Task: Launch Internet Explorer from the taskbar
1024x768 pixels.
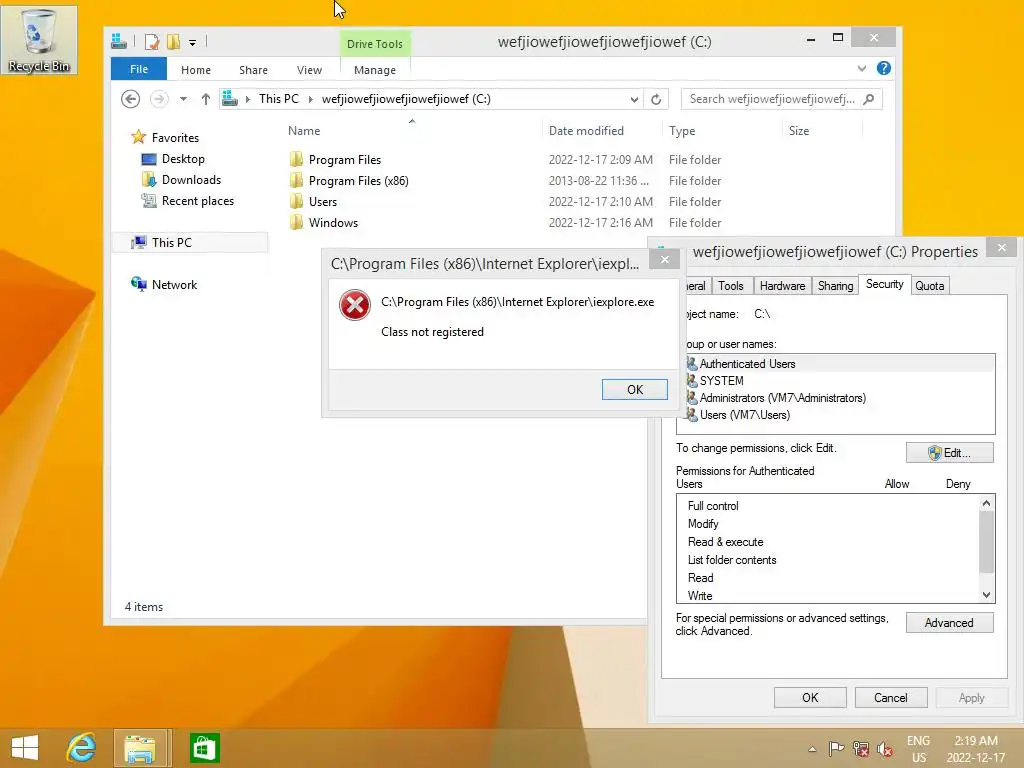Action: [82, 748]
